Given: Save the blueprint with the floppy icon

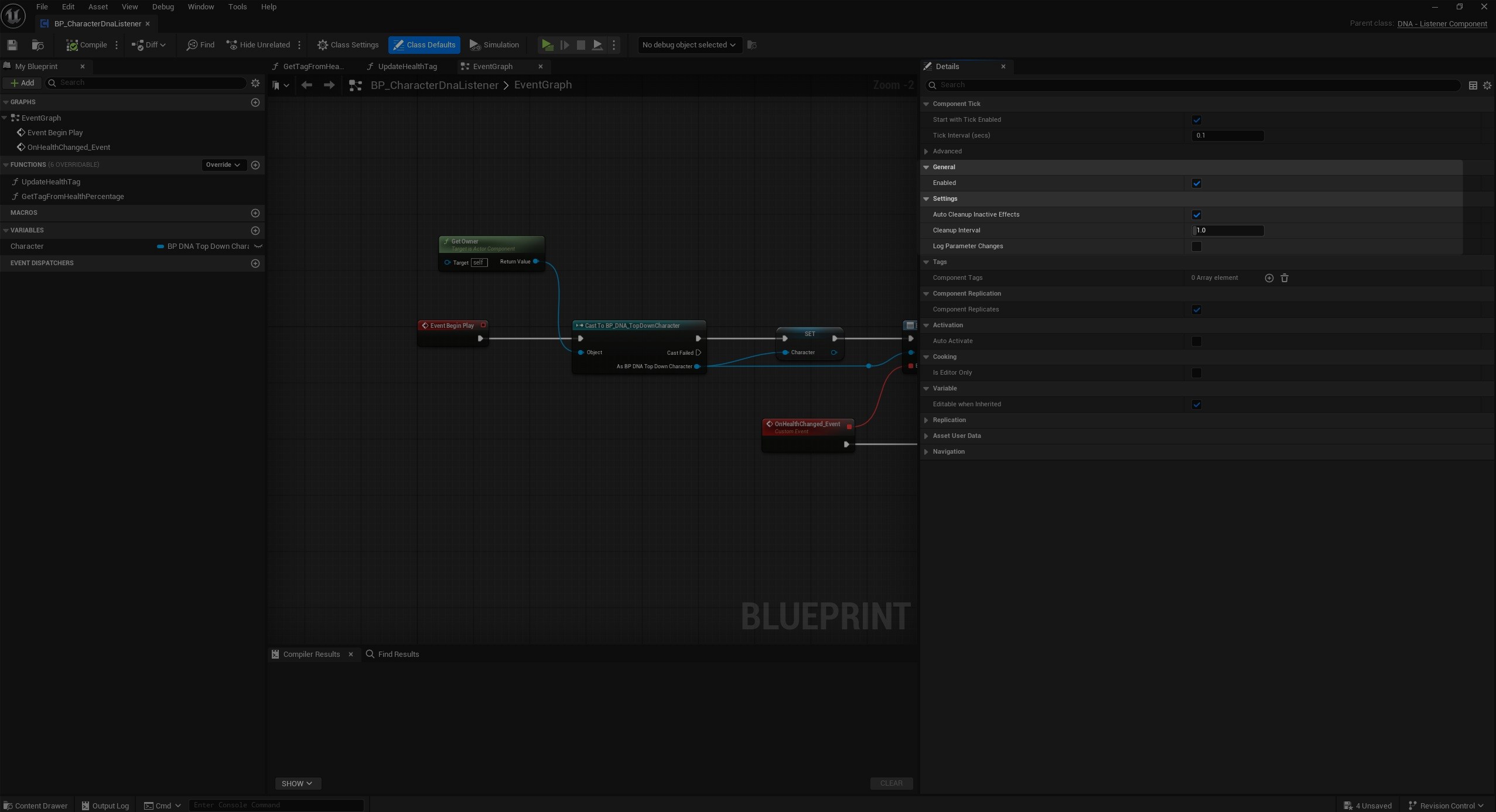Looking at the screenshot, I should pyautogui.click(x=12, y=45).
